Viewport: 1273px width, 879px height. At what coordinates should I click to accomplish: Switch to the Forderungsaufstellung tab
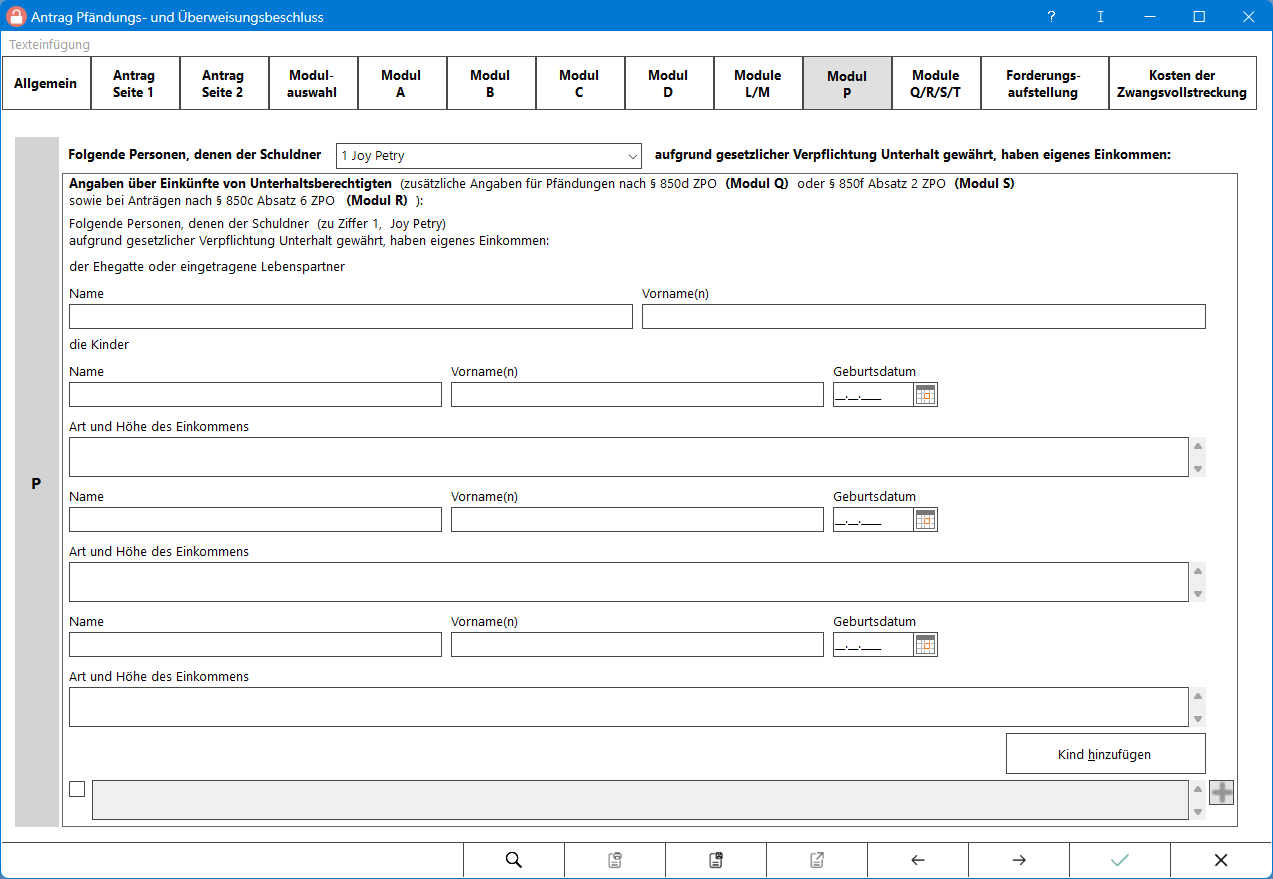pyautogui.click(x=1043, y=83)
